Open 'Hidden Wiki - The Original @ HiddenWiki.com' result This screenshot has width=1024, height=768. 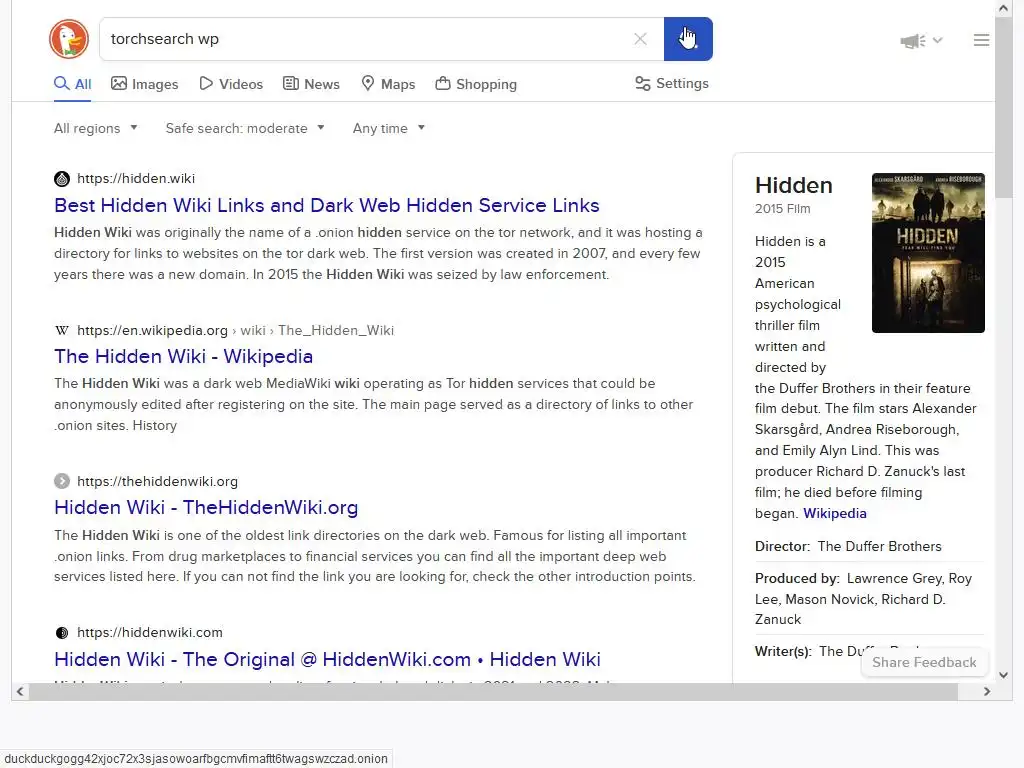pos(327,660)
